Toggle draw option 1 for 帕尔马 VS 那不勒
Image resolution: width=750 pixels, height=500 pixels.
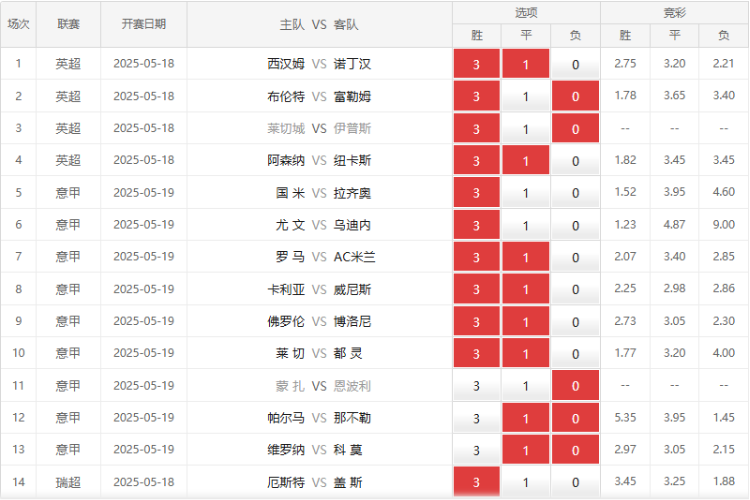coord(526,418)
